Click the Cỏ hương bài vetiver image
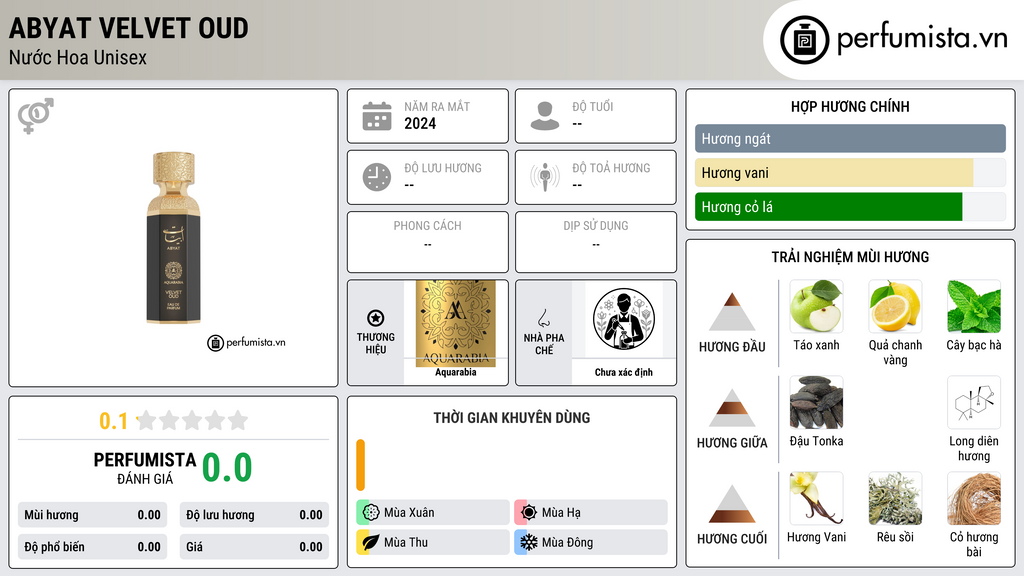 tap(974, 498)
